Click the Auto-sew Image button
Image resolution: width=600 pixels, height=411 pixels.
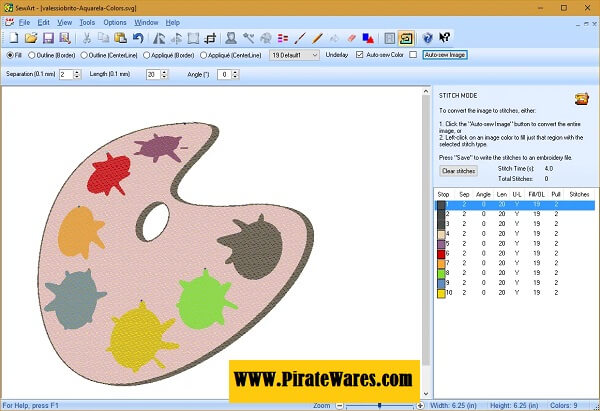coord(446,55)
